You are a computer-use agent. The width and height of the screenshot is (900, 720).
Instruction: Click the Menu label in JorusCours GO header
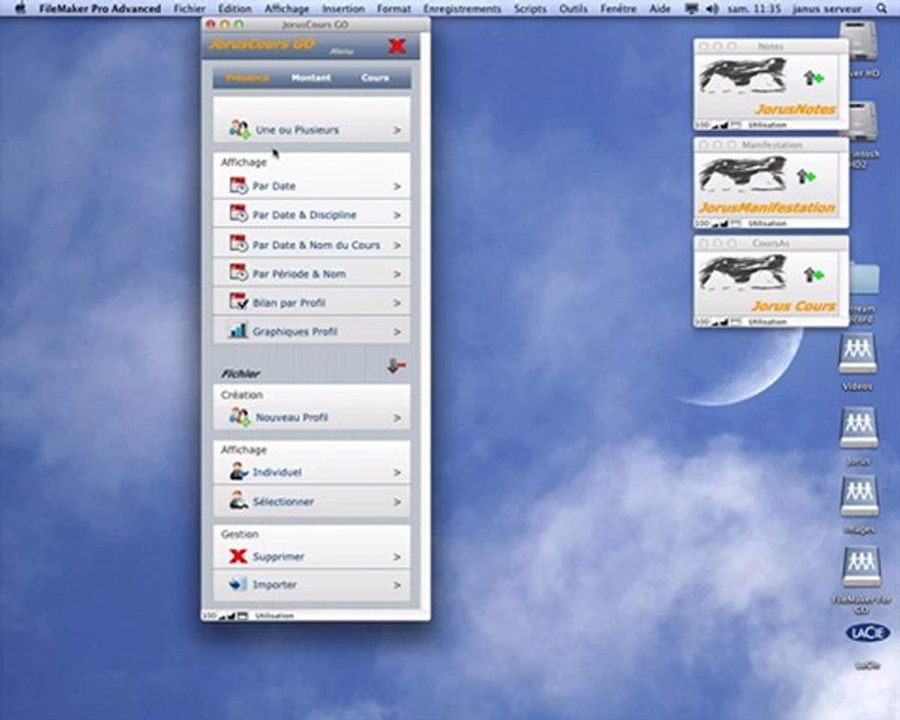coord(342,51)
